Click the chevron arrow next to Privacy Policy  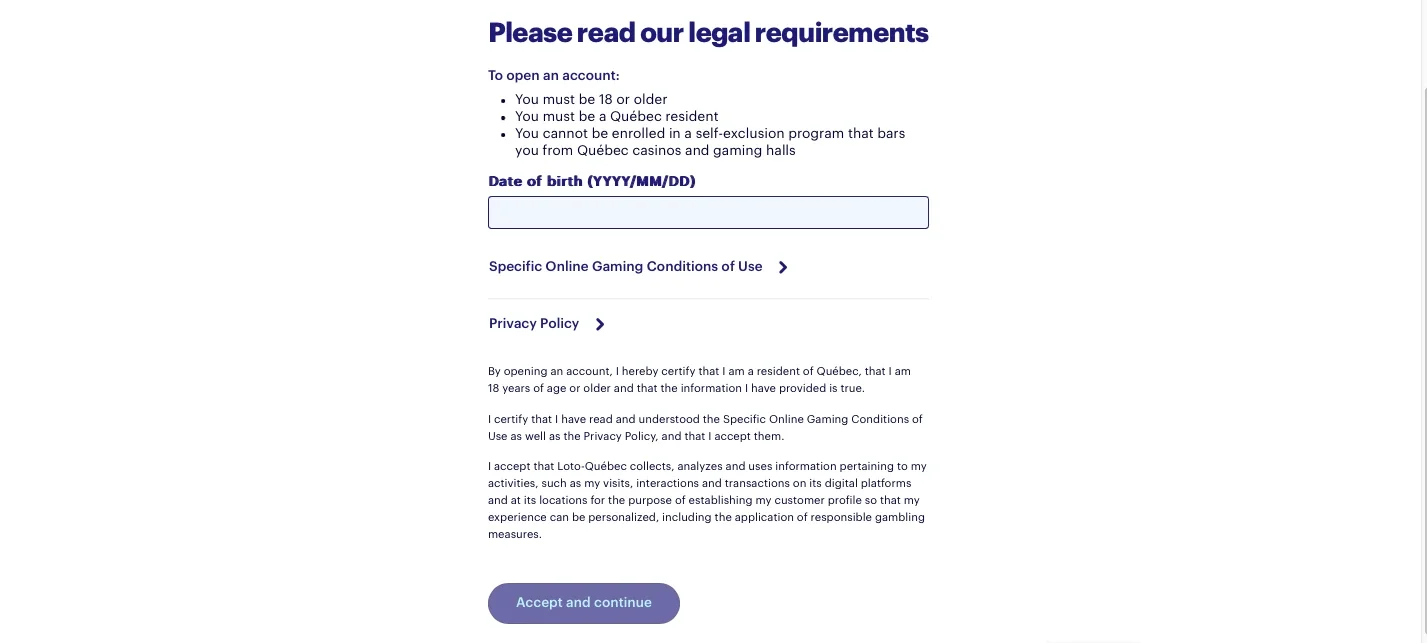pos(600,324)
